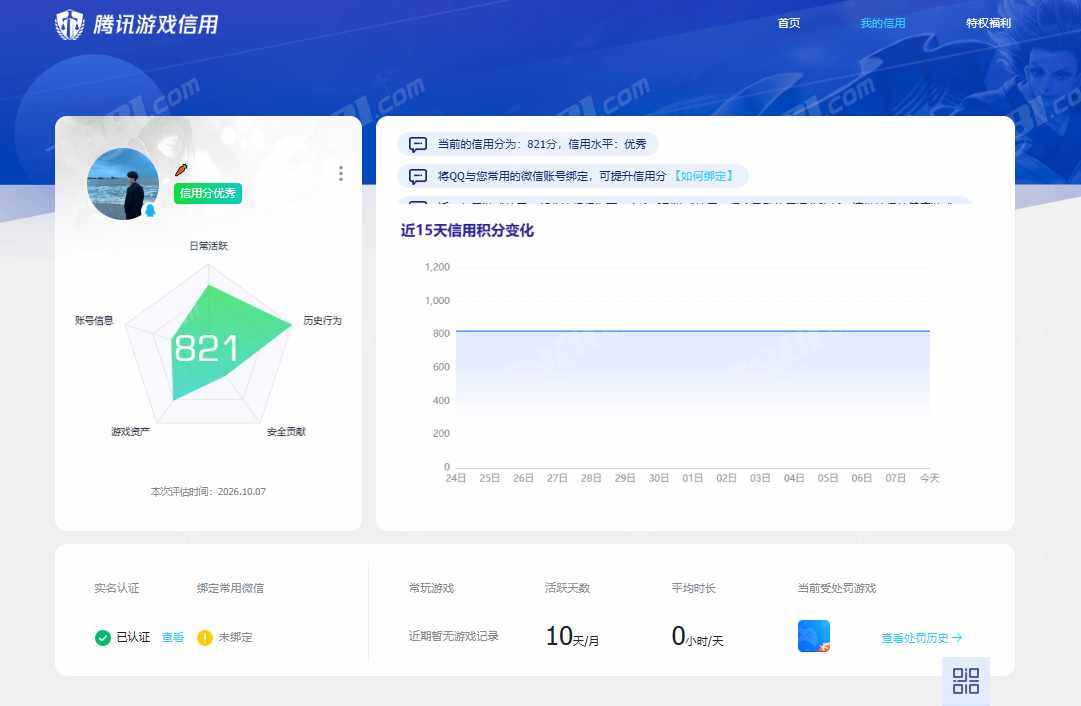
Task: Click the 本次评估时间 2026.10.07 text
Action: click(x=208, y=492)
